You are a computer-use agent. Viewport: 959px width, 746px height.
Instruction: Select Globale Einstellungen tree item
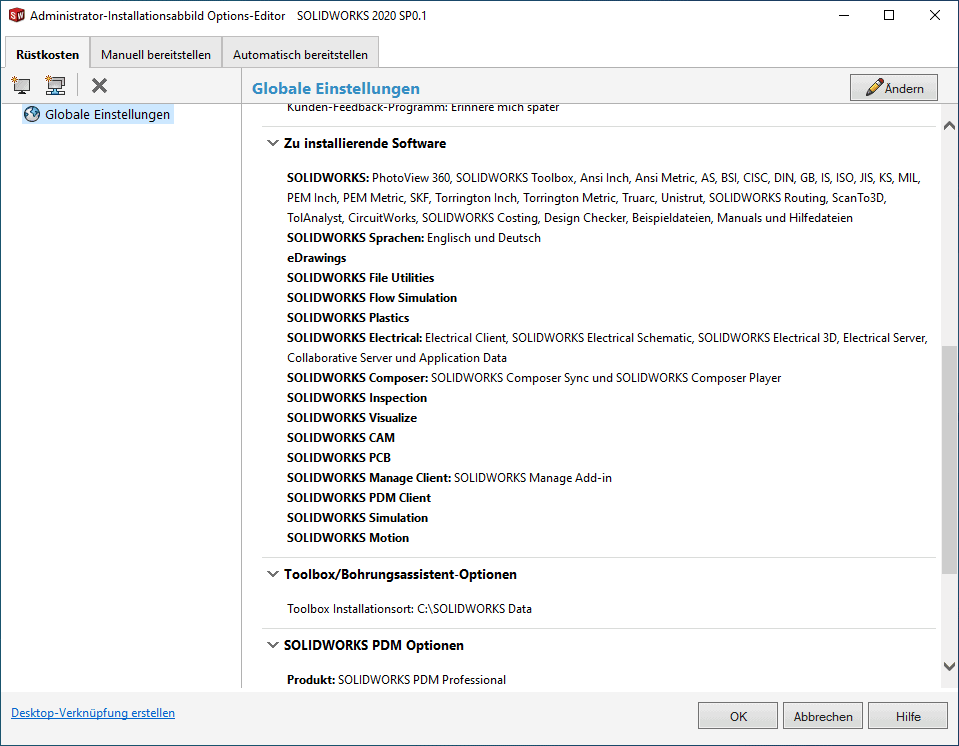(x=98, y=114)
